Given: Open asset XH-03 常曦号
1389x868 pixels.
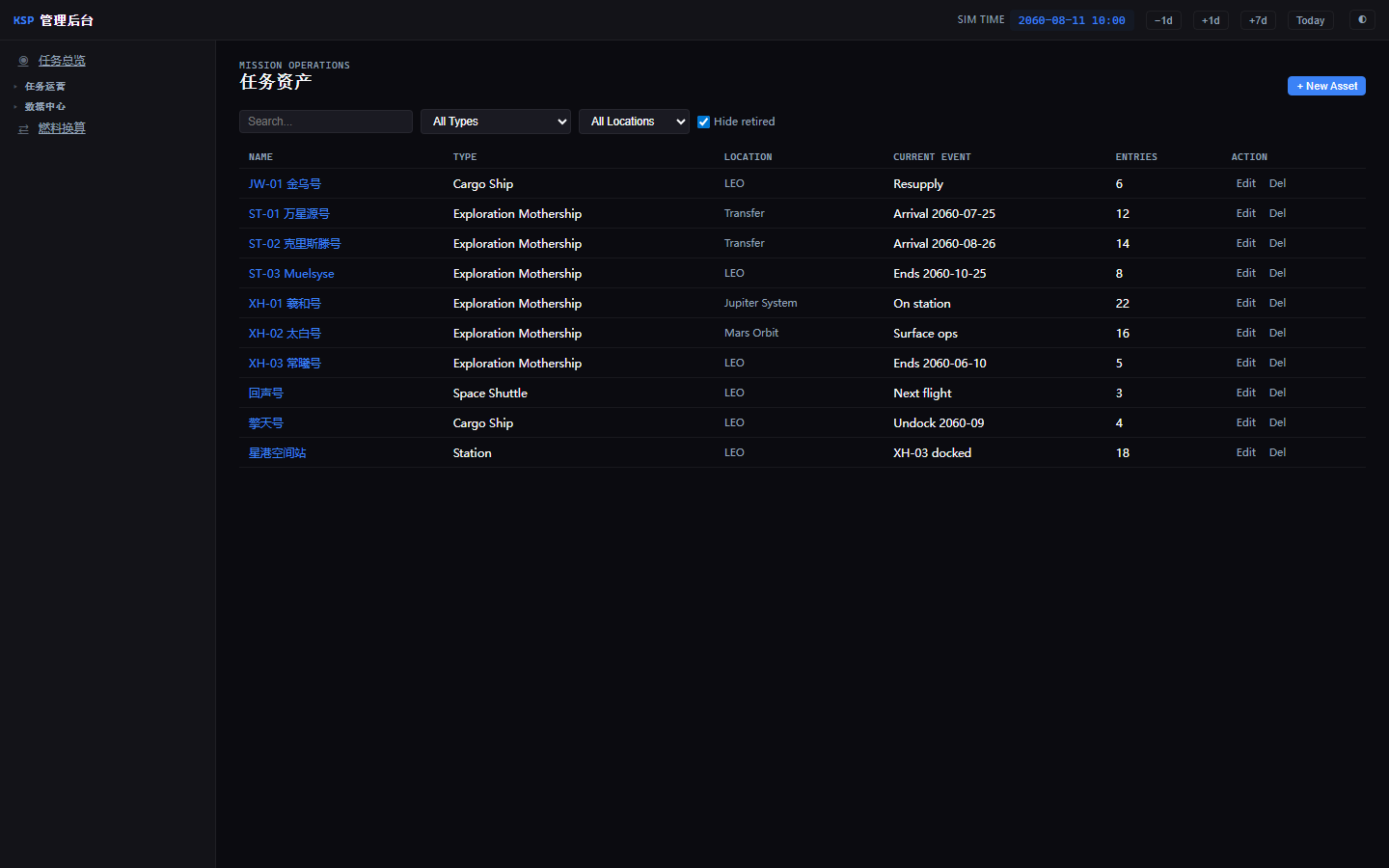Looking at the screenshot, I should 285,364.
